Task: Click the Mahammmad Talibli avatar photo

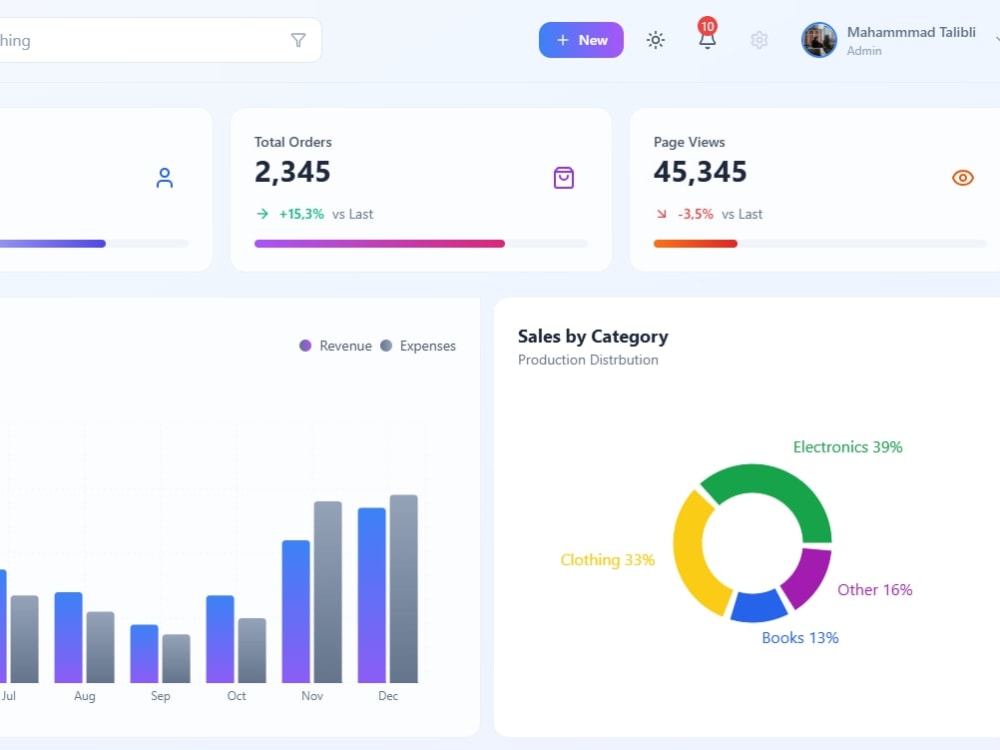Action: (x=819, y=40)
